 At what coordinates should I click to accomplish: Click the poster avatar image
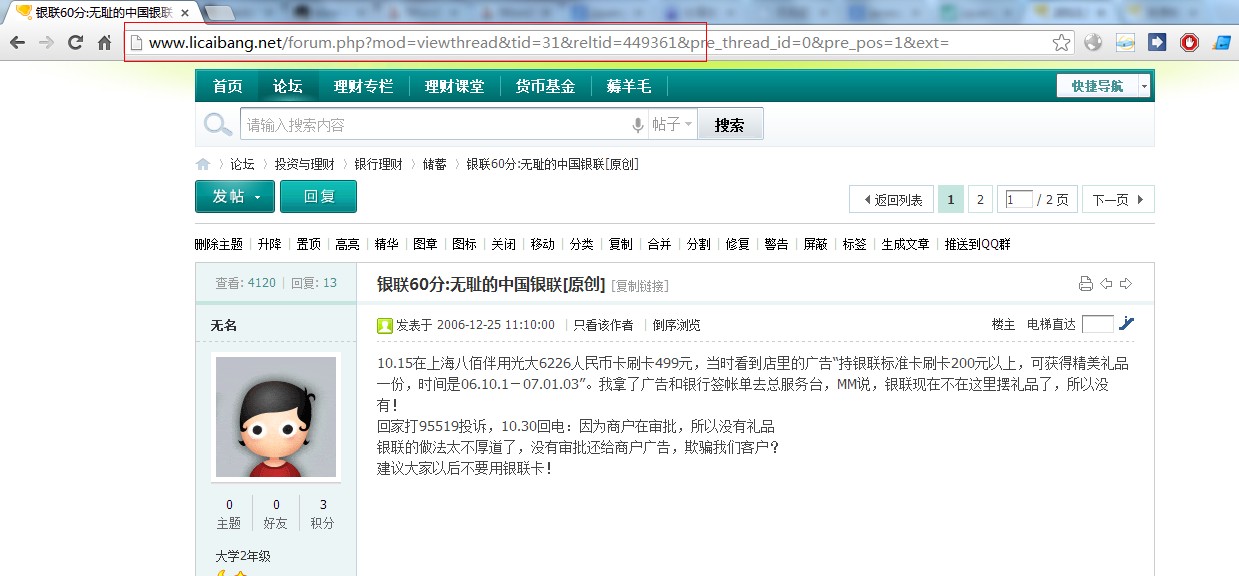(276, 417)
